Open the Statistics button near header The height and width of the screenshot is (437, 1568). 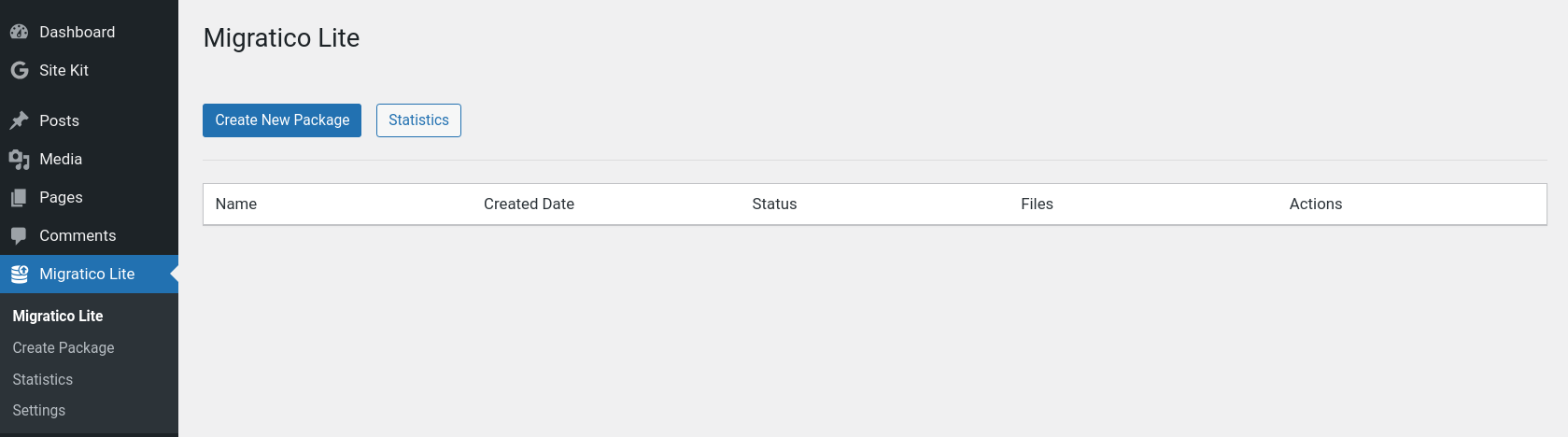[418, 120]
